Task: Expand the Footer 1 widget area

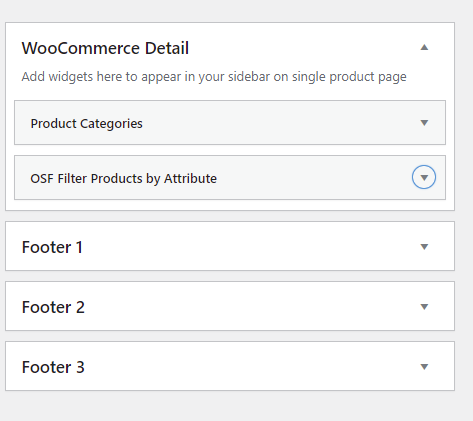Action: click(230, 246)
